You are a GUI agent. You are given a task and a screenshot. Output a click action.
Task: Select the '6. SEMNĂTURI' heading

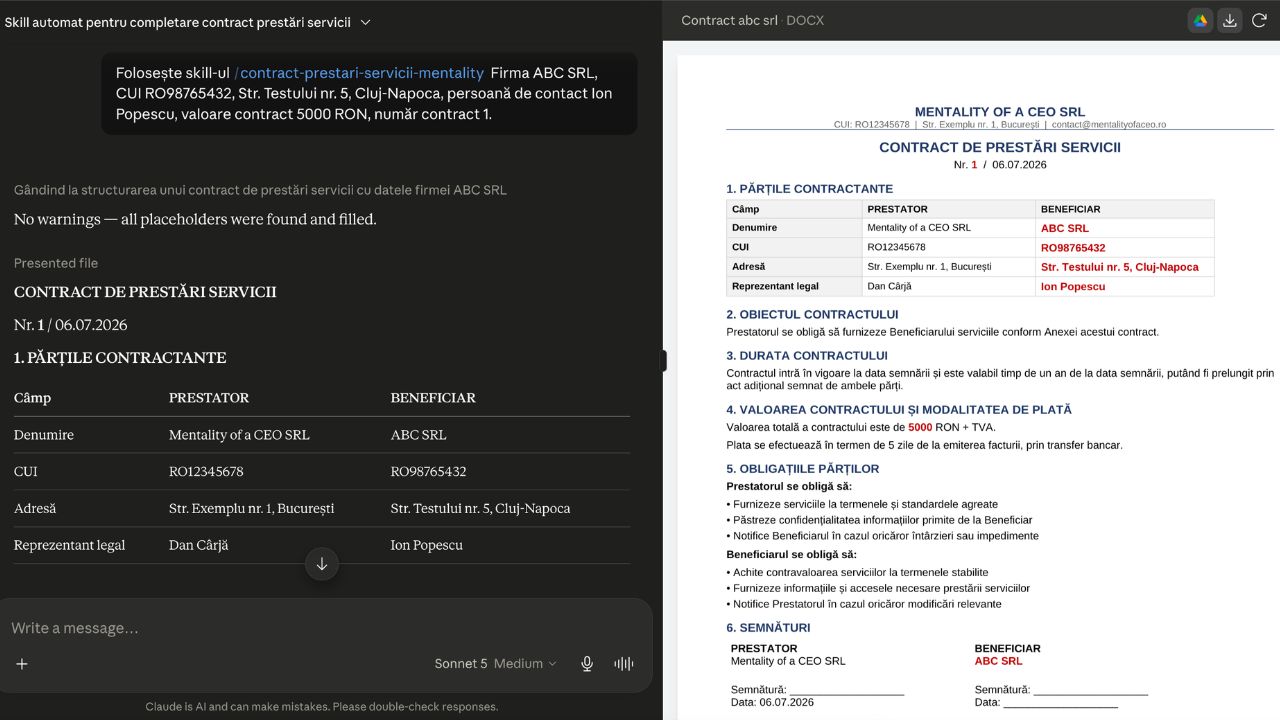pos(768,628)
